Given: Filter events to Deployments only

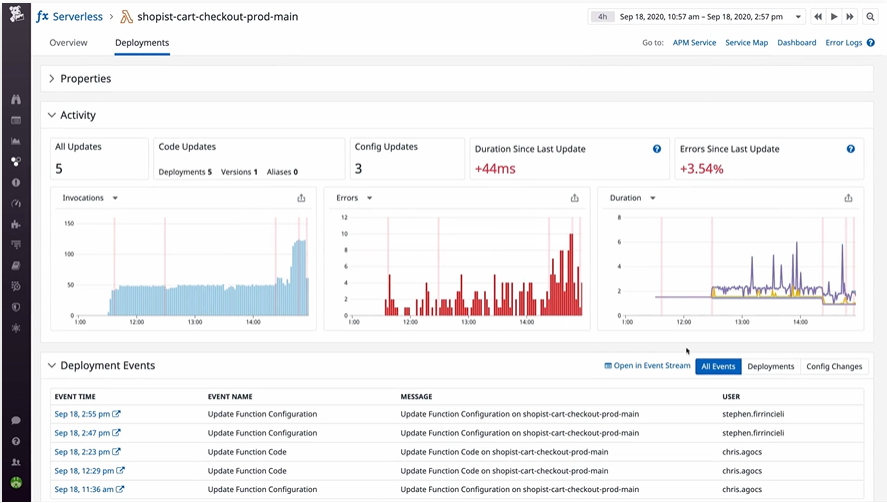Looking at the screenshot, I should coord(770,367).
